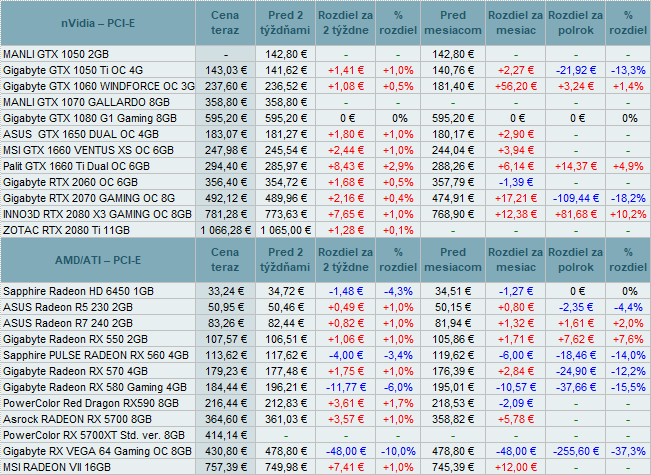Select the -6,0% difference cell
This screenshot has height=475, width=651.
398,387
